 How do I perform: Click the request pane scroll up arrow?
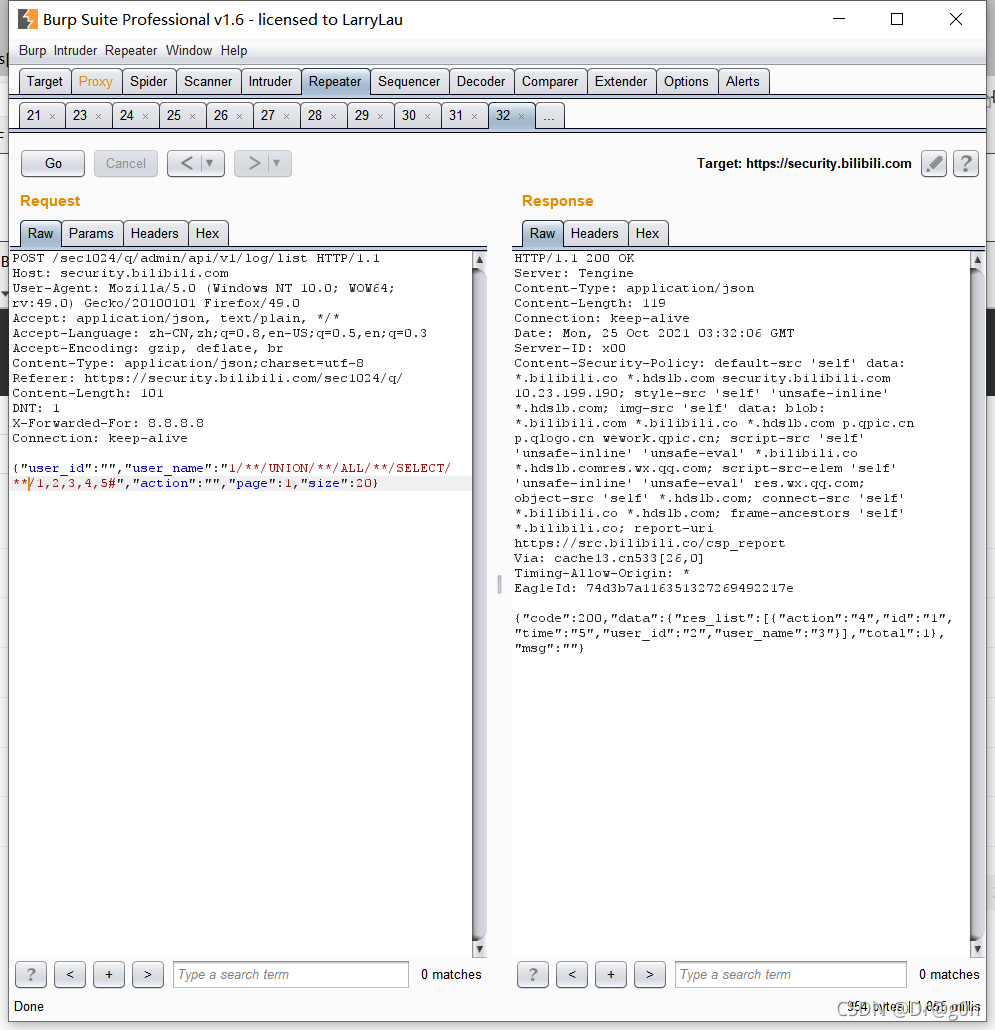click(479, 259)
